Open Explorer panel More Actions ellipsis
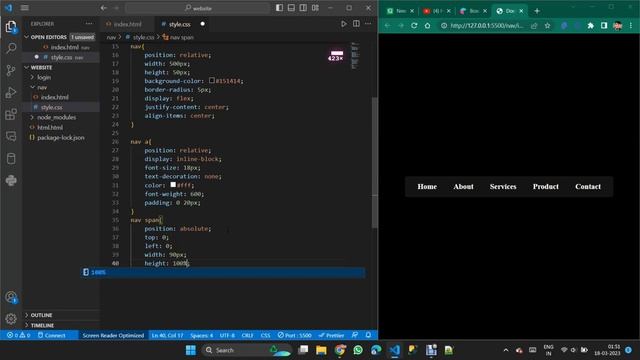The image size is (640, 360). point(89,24)
